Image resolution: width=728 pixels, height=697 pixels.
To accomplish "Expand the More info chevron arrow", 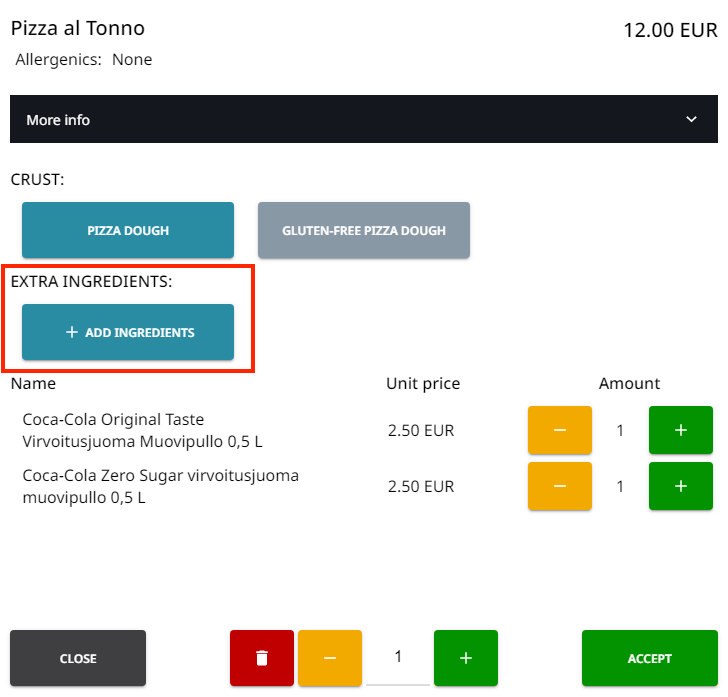I will (x=691, y=119).
